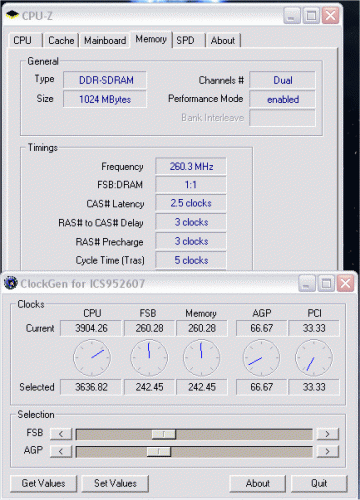Click the FSB slider thumb
360x500 pixels.
164,434
